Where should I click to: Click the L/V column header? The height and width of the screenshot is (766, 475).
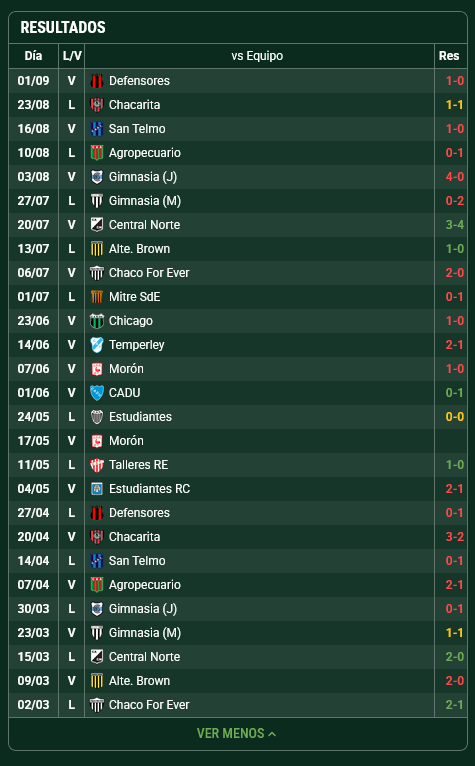coord(72,56)
